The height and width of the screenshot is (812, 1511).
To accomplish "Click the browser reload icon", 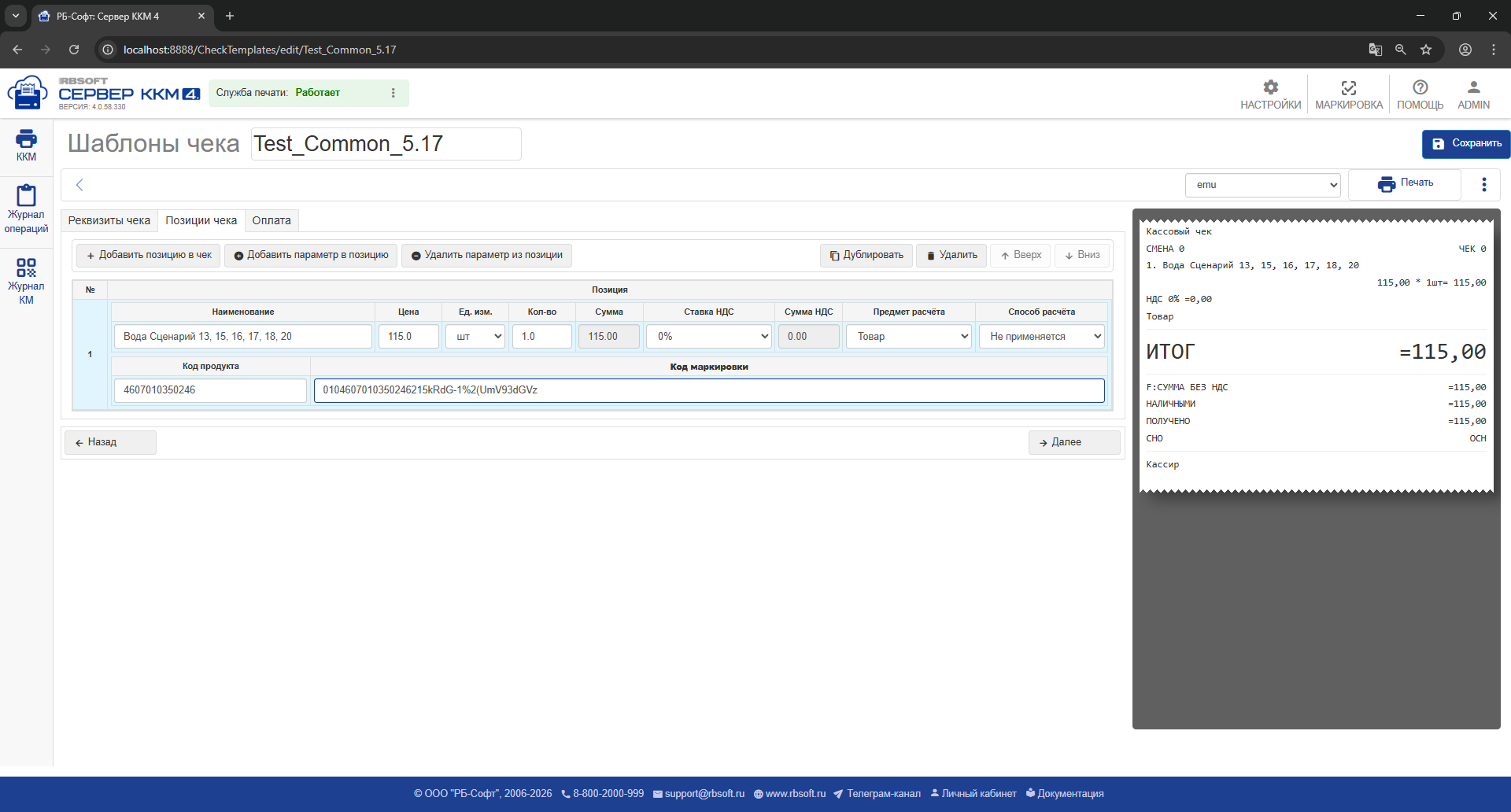I will [x=74, y=50].
